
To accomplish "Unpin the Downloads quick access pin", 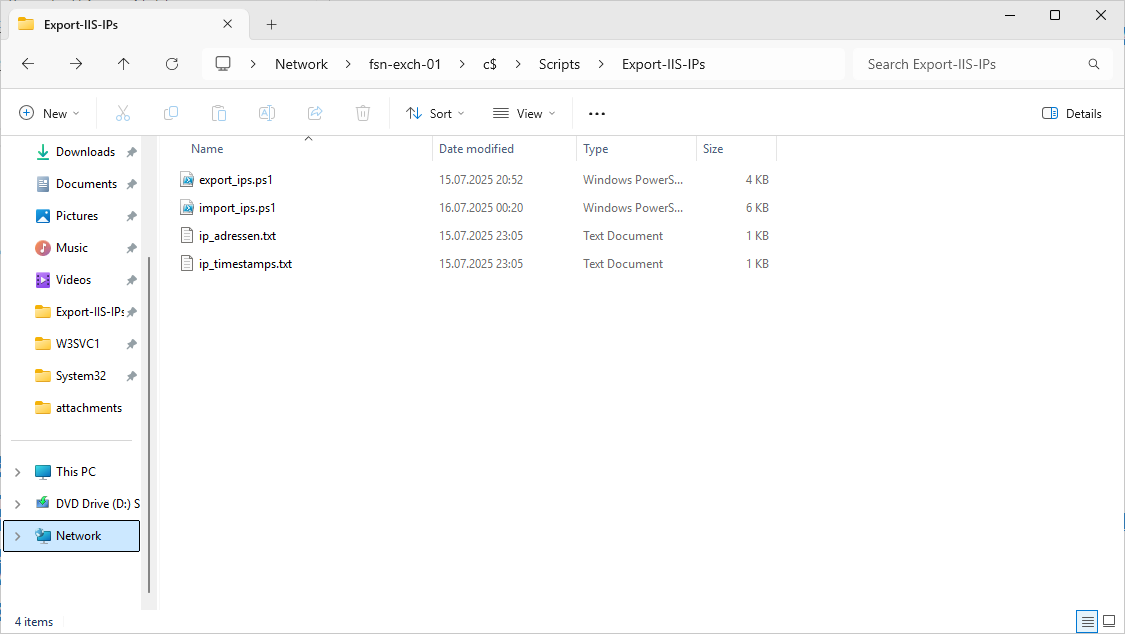I will tap(131, 152).
